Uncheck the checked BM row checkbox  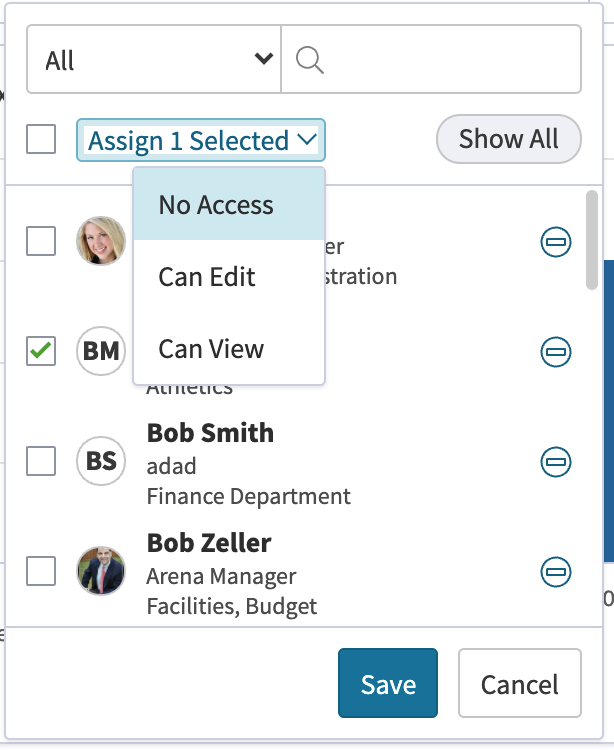(41, 351)
